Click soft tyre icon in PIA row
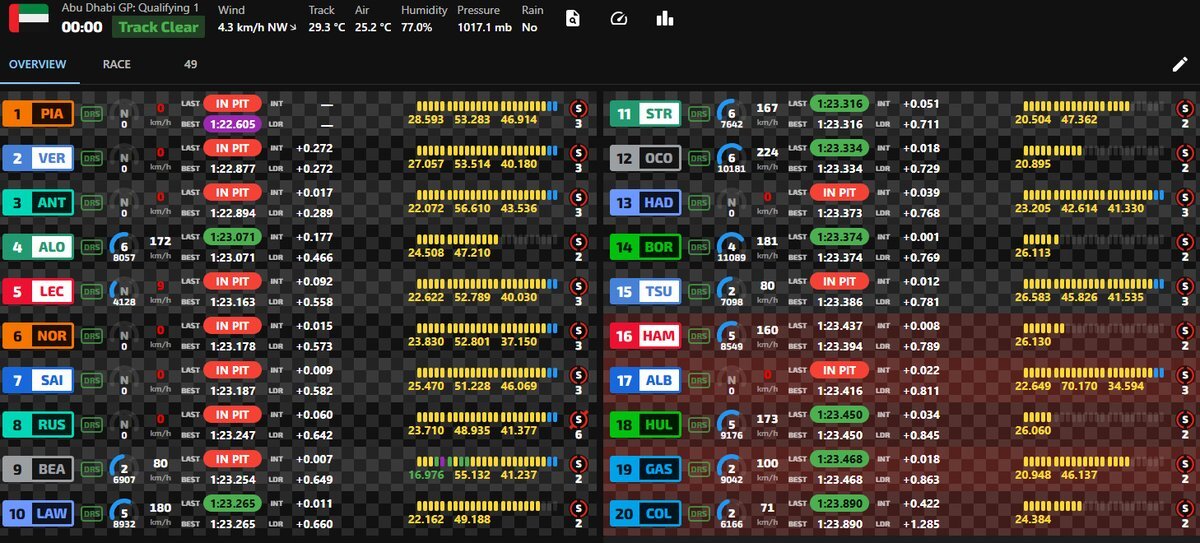 (577, 107)
